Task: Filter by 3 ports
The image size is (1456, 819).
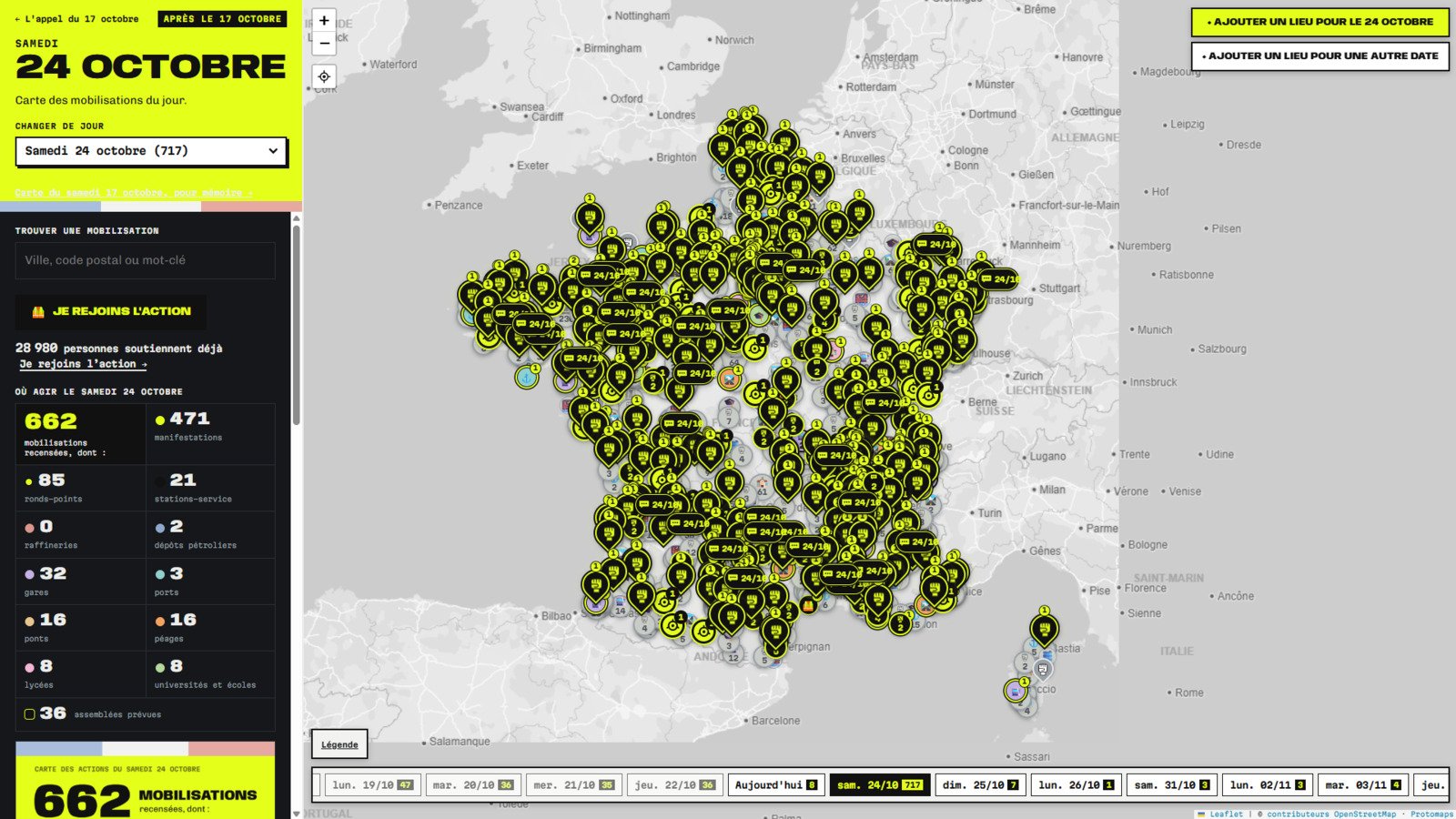Action: [x=210, y=581]
